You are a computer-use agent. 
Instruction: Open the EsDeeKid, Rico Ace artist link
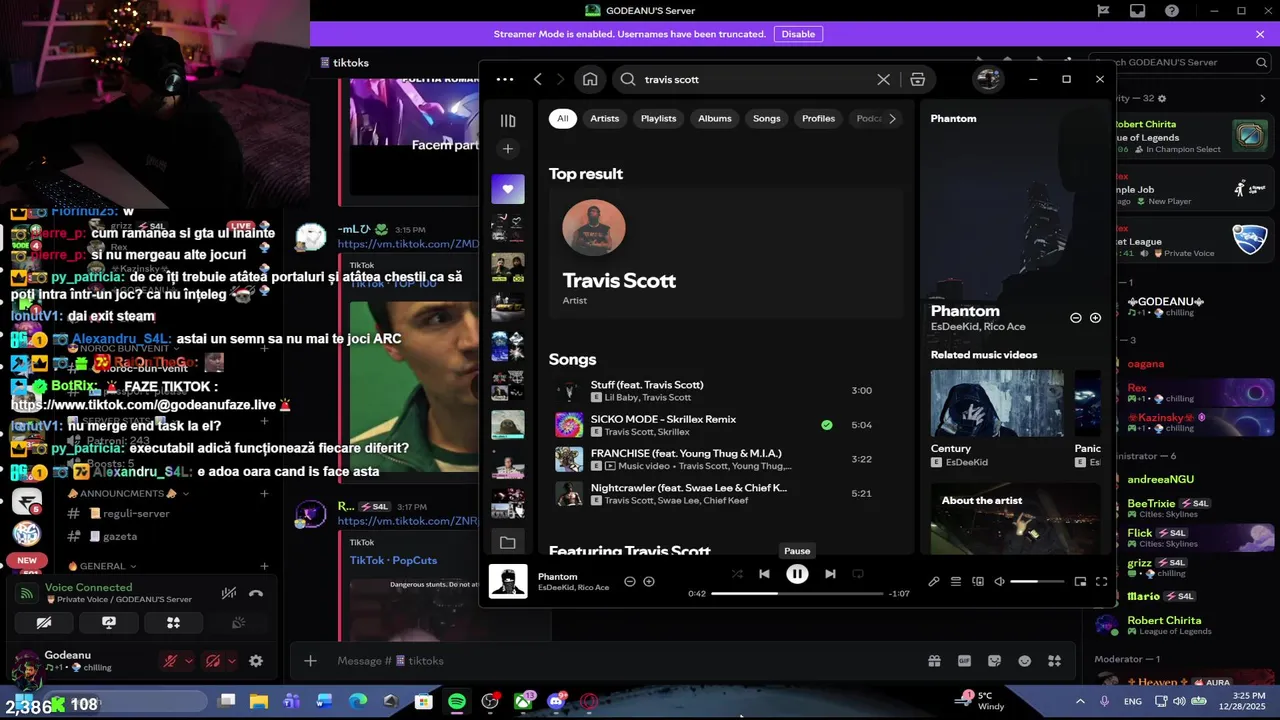(978, 327)
